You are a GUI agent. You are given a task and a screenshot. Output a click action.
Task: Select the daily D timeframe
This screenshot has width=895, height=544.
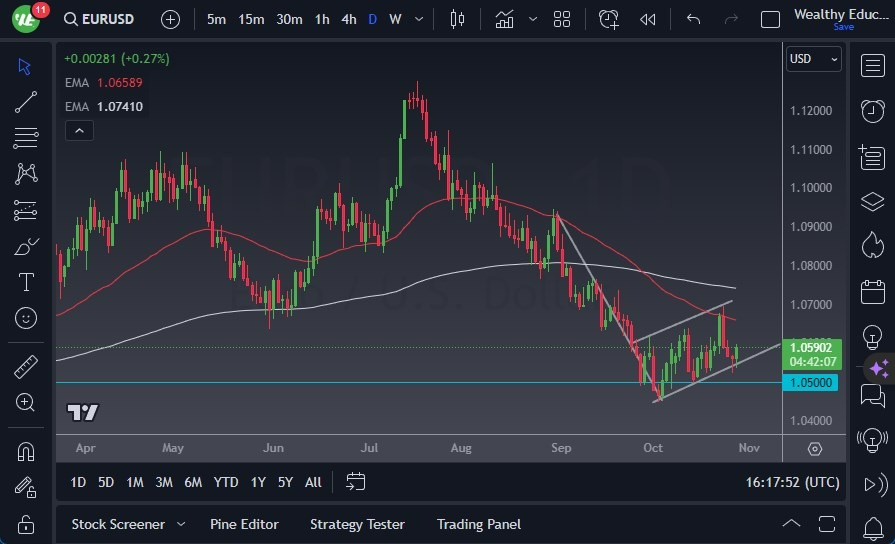coord(373,19)
